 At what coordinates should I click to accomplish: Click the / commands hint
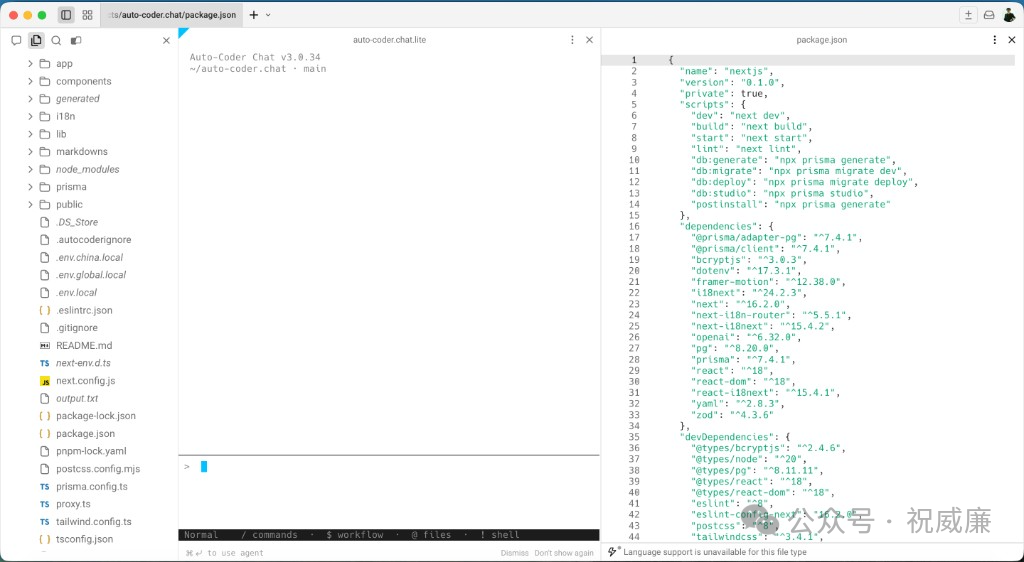click(x=269, y=535)
